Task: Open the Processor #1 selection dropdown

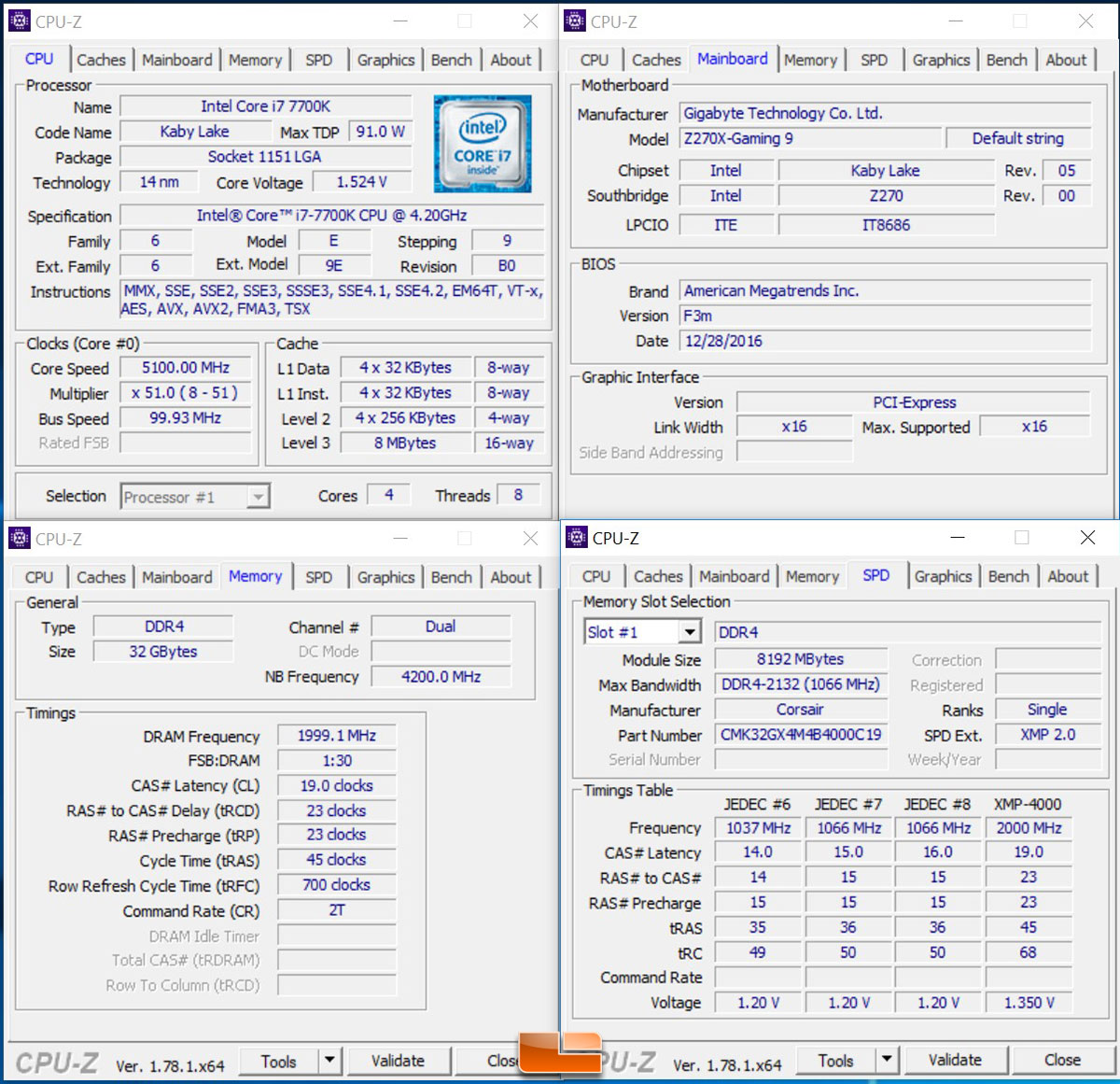Action: 259,497
